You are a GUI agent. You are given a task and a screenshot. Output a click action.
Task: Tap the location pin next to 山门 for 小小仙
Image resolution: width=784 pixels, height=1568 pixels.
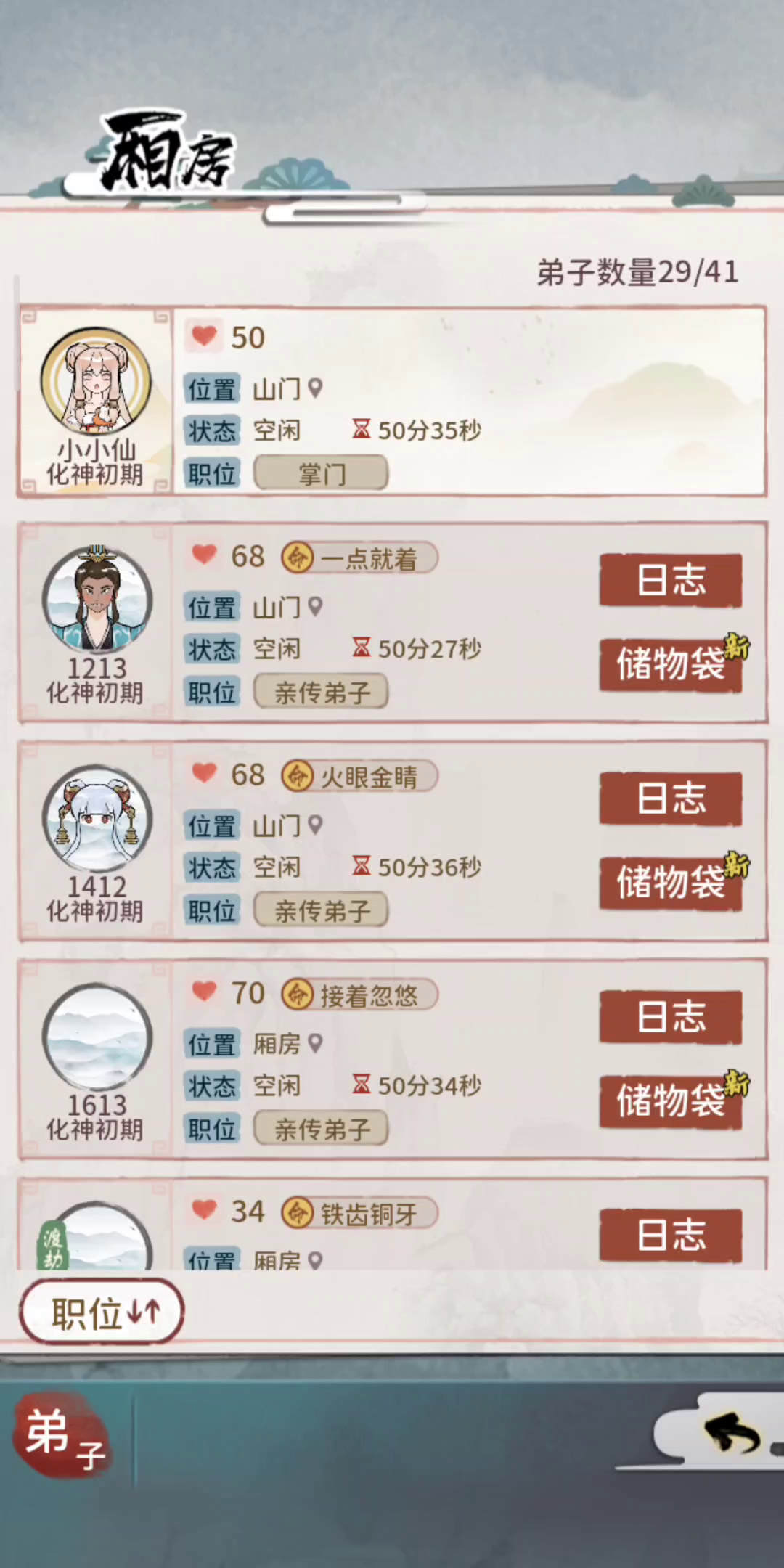tap(315, 388)
